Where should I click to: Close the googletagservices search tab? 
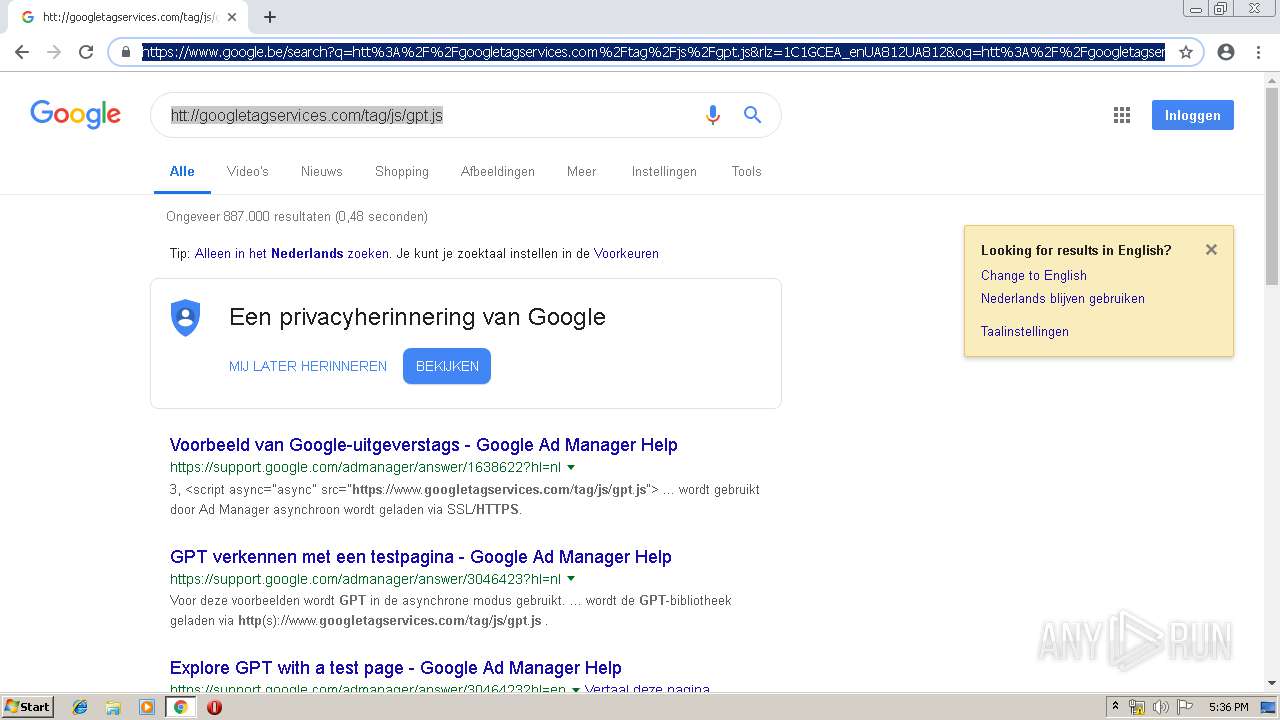[232, 17]
